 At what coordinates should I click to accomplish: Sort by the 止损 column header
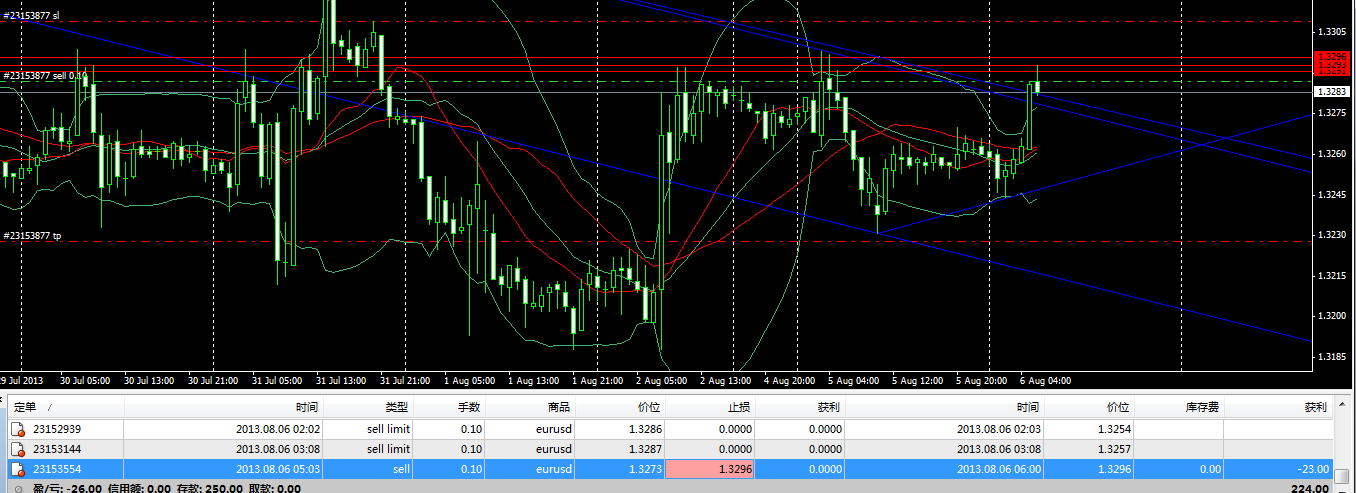tap(711, 407)
